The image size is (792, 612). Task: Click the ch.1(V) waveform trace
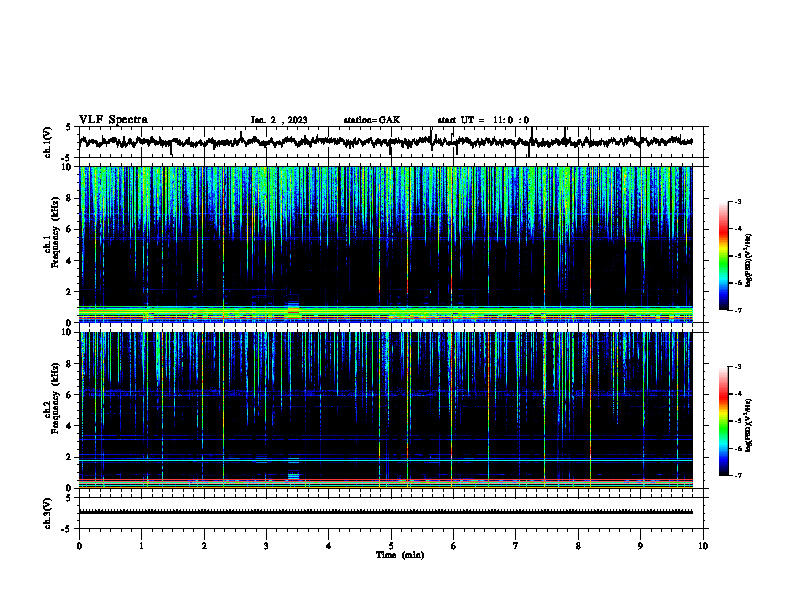pos(385,142)
